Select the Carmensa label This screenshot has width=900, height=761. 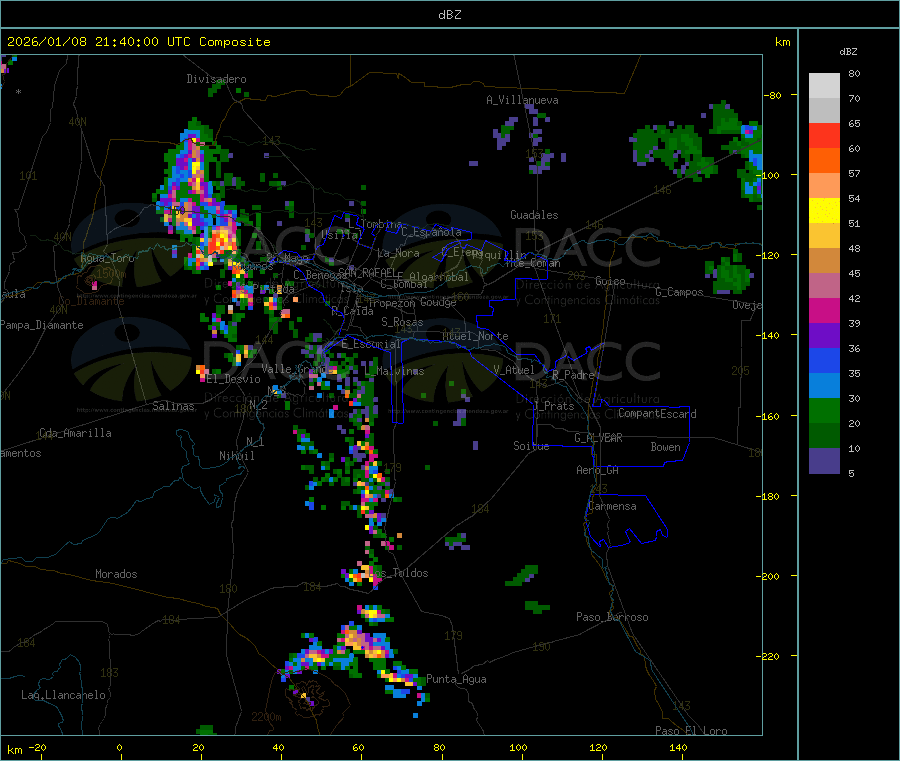612,506
